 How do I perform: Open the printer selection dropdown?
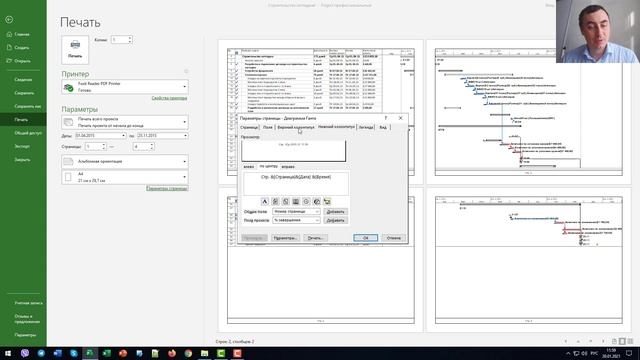(125, 87)
